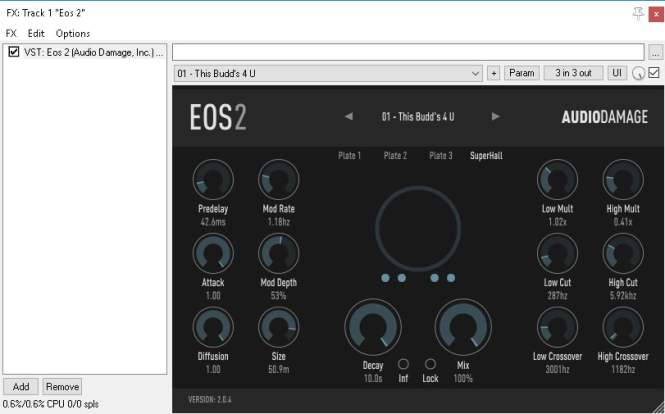Click the Audio Damage logo

(605, 117)
